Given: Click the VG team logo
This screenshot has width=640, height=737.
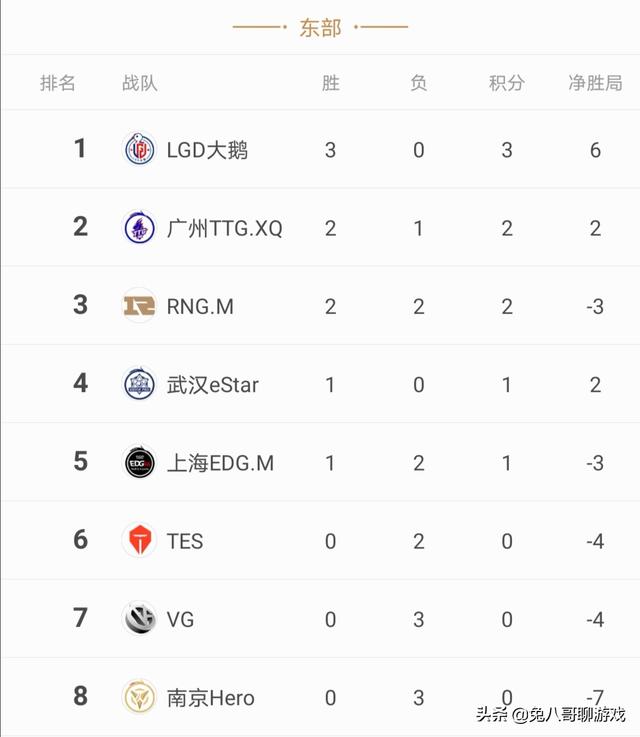Looking at the screenshot, I should click(x=139, y=619).
